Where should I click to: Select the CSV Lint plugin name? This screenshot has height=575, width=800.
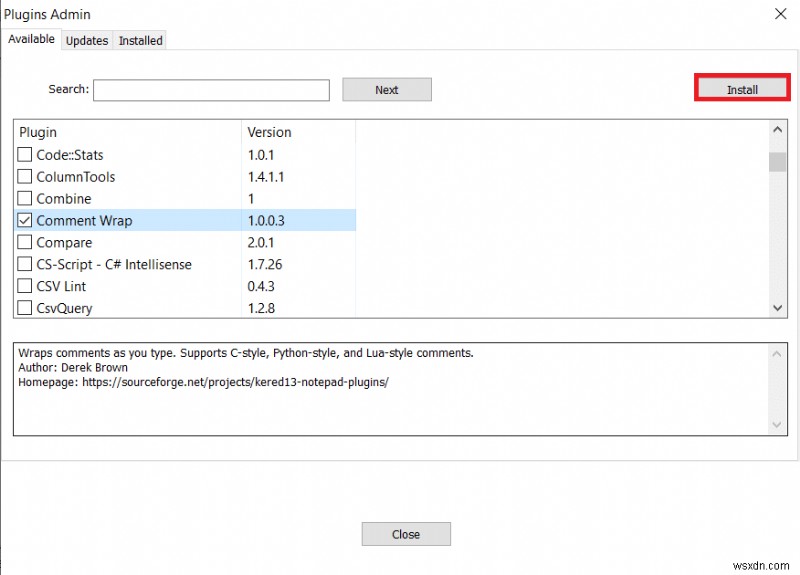coord(61,286)
